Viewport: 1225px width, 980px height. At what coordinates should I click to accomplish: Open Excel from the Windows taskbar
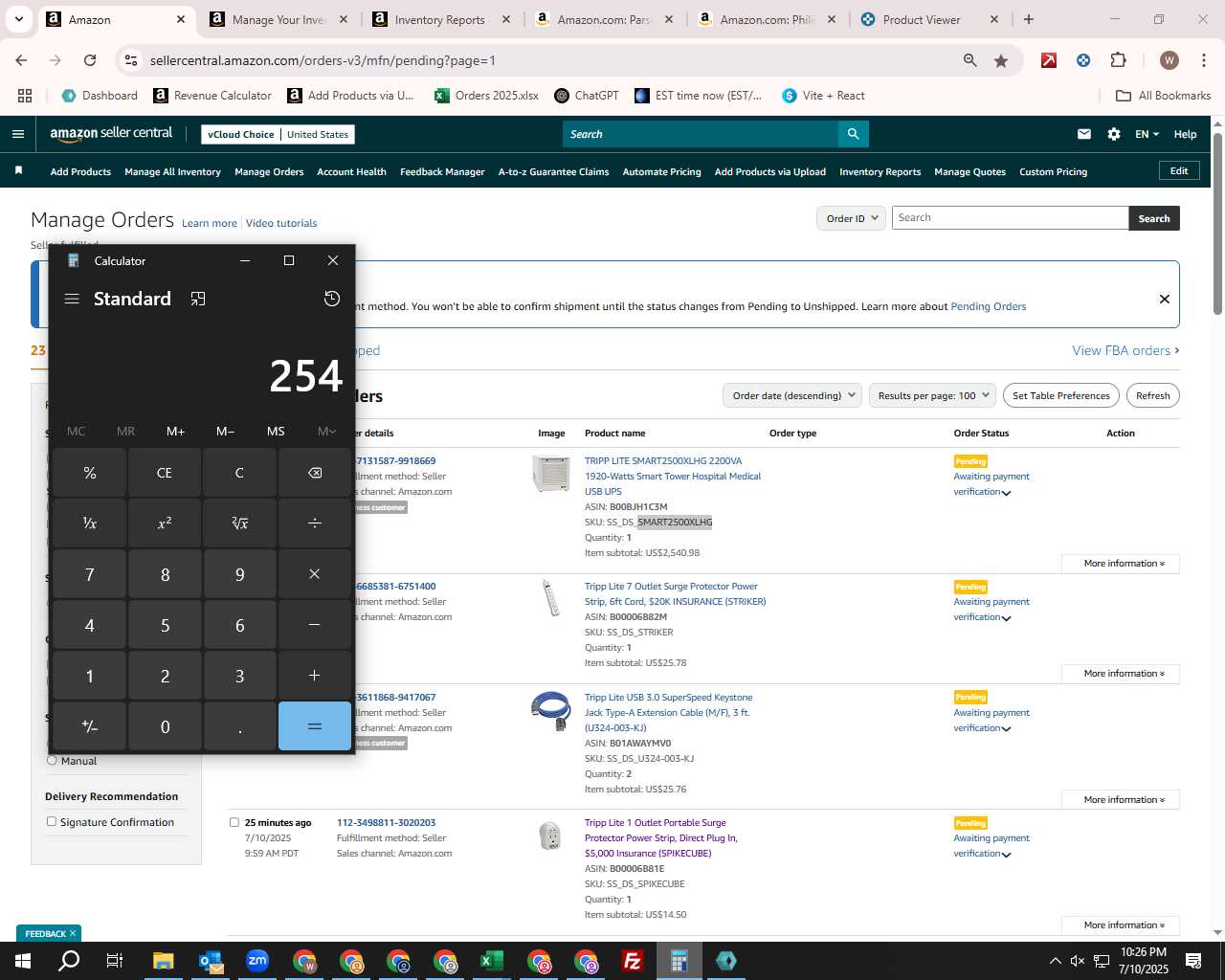pyautogui.click(x=492, y=961)
